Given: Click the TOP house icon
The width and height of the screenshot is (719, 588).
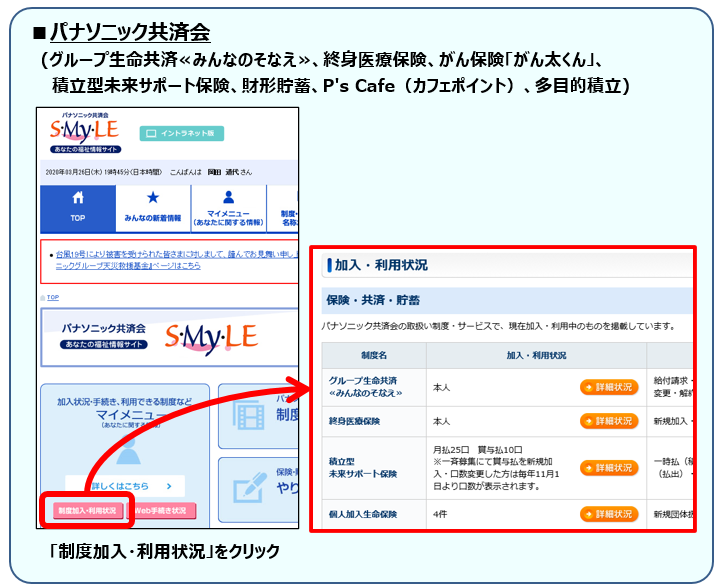Looking at the screenshot, I should 78,198.
